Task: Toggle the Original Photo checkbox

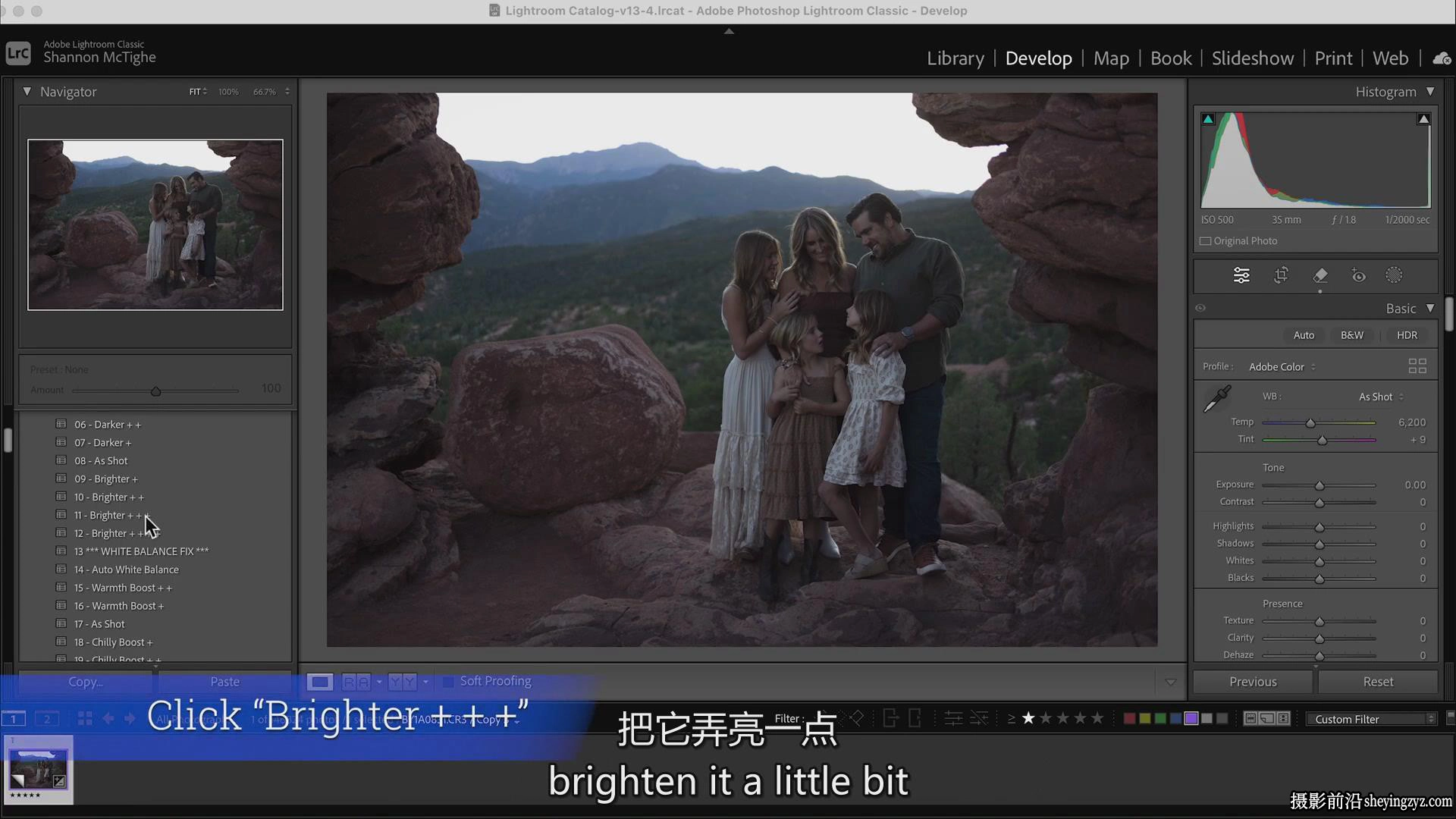Action: pos(1205,241)
